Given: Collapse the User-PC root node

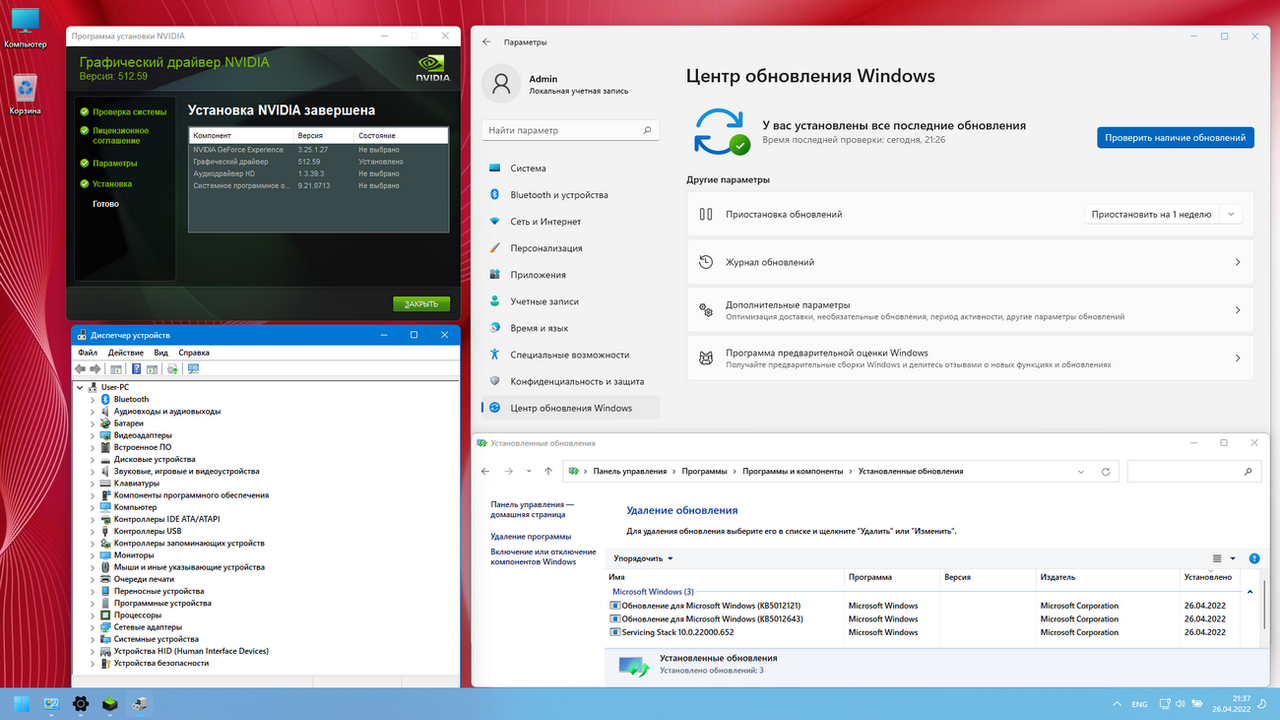Looking at the screenshot, I should (80, 387).
